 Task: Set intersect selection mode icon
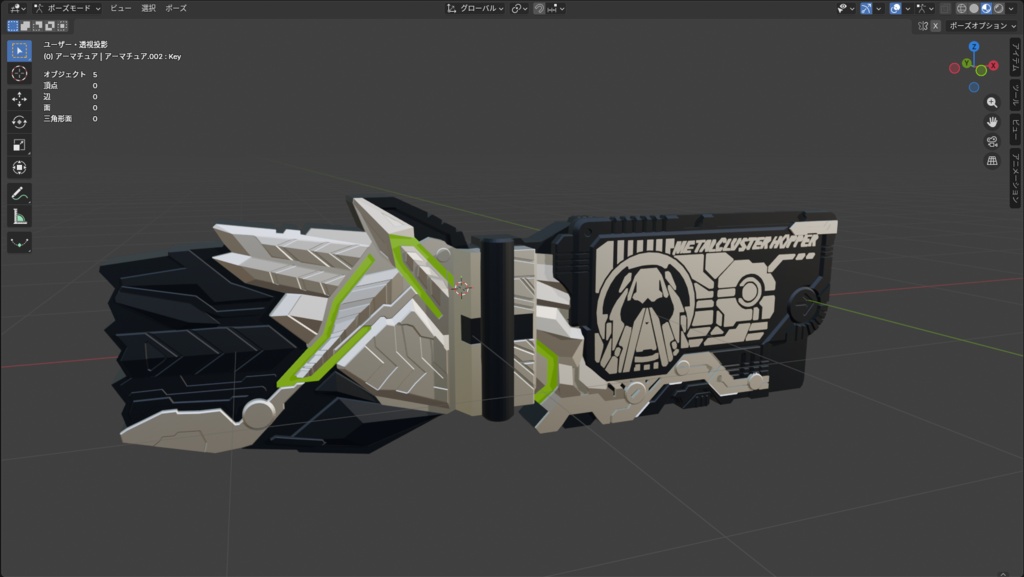pyautogui.click(x=63, y=25)
